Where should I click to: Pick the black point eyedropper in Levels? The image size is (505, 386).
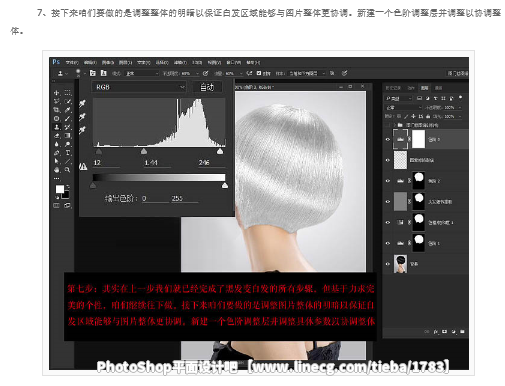82,104
